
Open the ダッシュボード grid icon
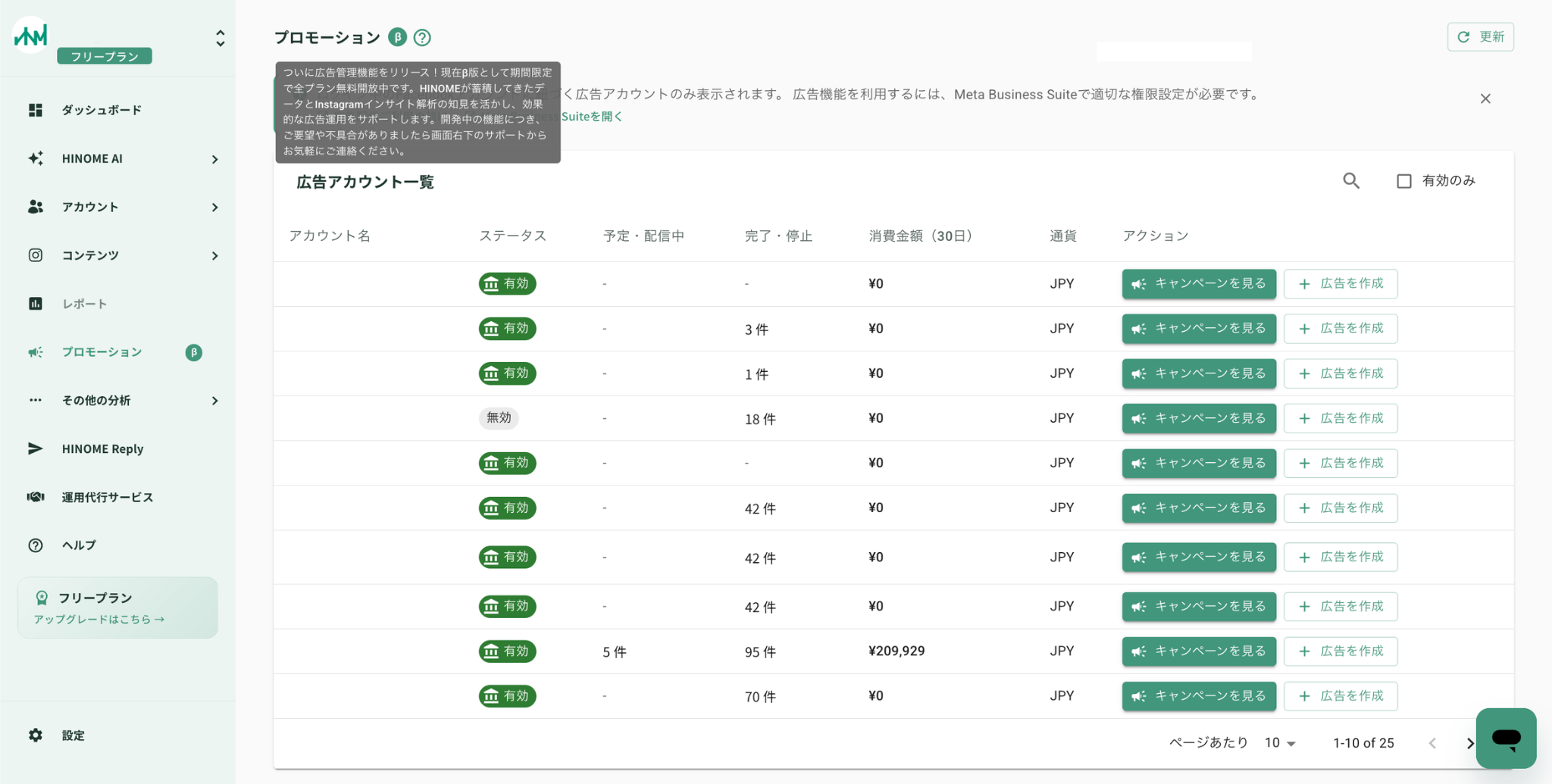tap(36, 110)
